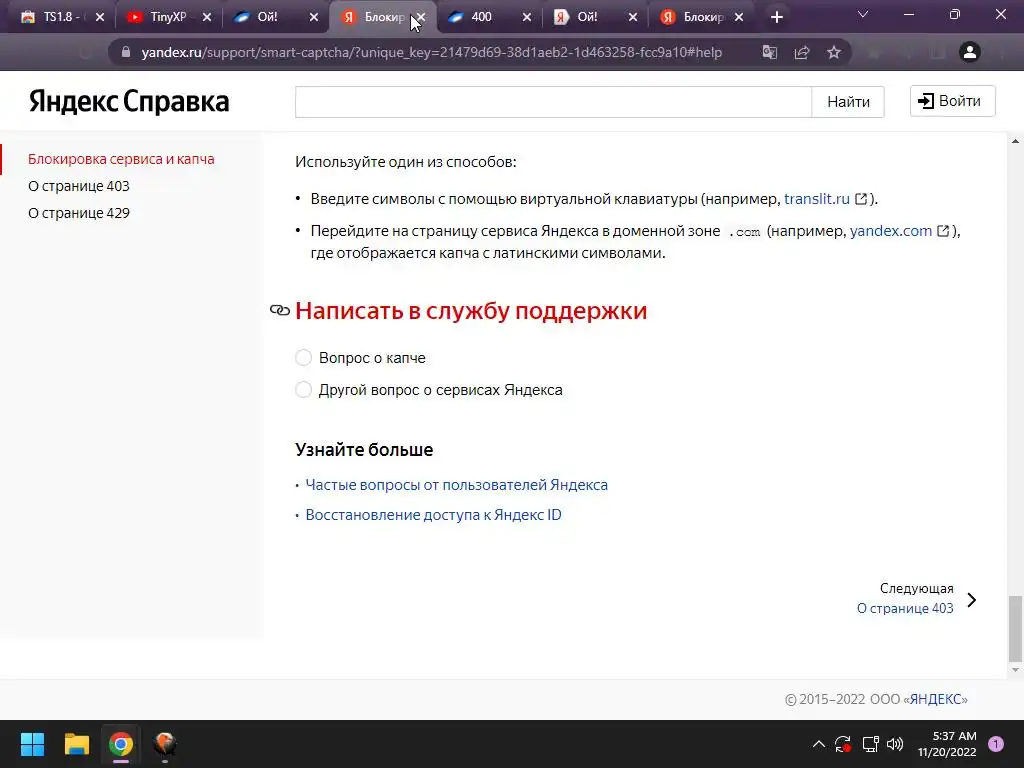The height and width of the screenshot is (768, 1024).
Task: Open the notification badge in taskbar corner
Action: point(996,744)
